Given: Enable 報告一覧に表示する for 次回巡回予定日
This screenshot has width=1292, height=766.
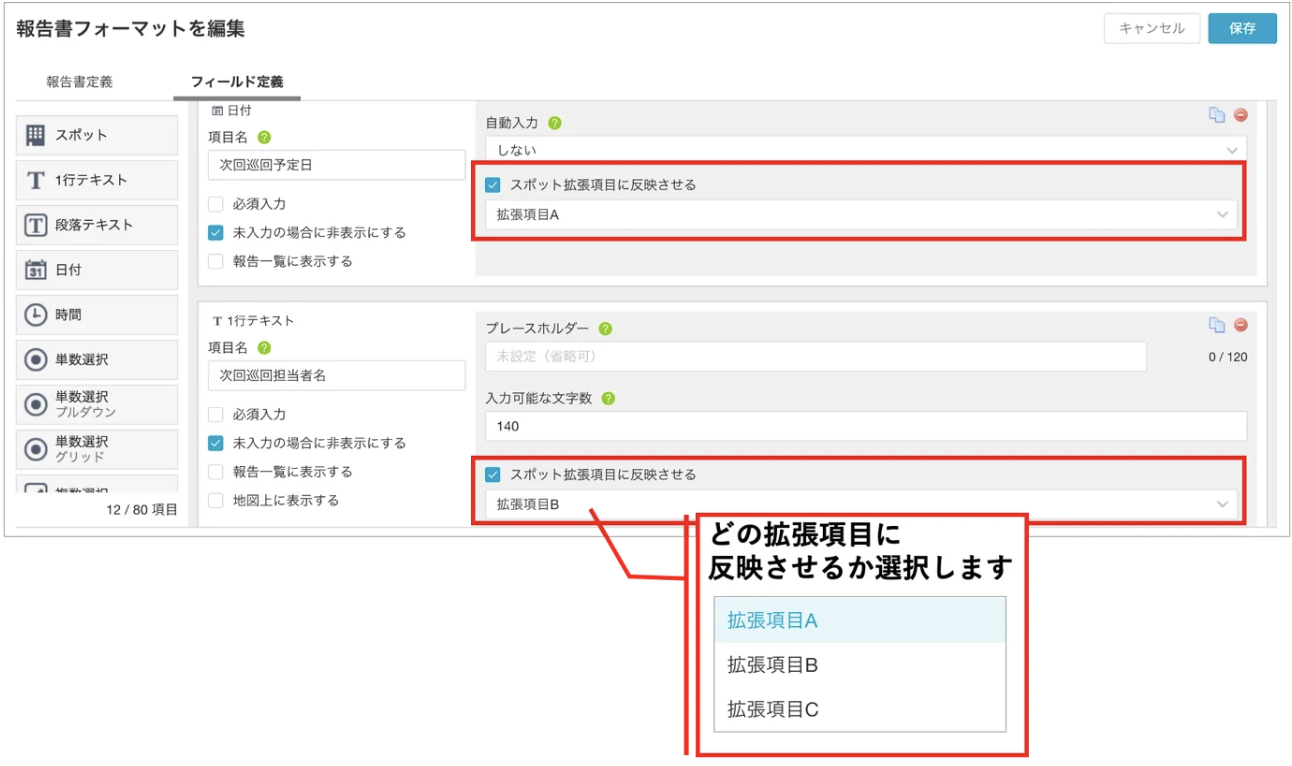Looking at the screenshot, I should [x=216, y=261].
